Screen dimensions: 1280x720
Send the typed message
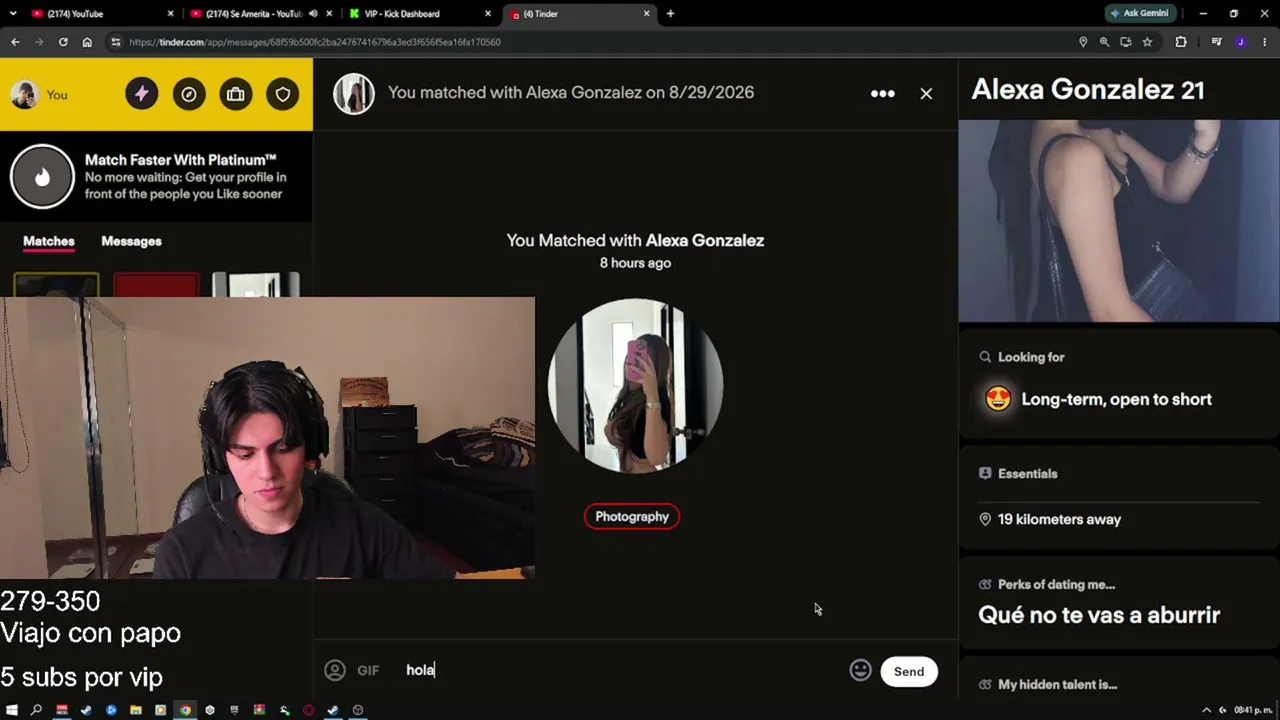(x=909, y=671)
